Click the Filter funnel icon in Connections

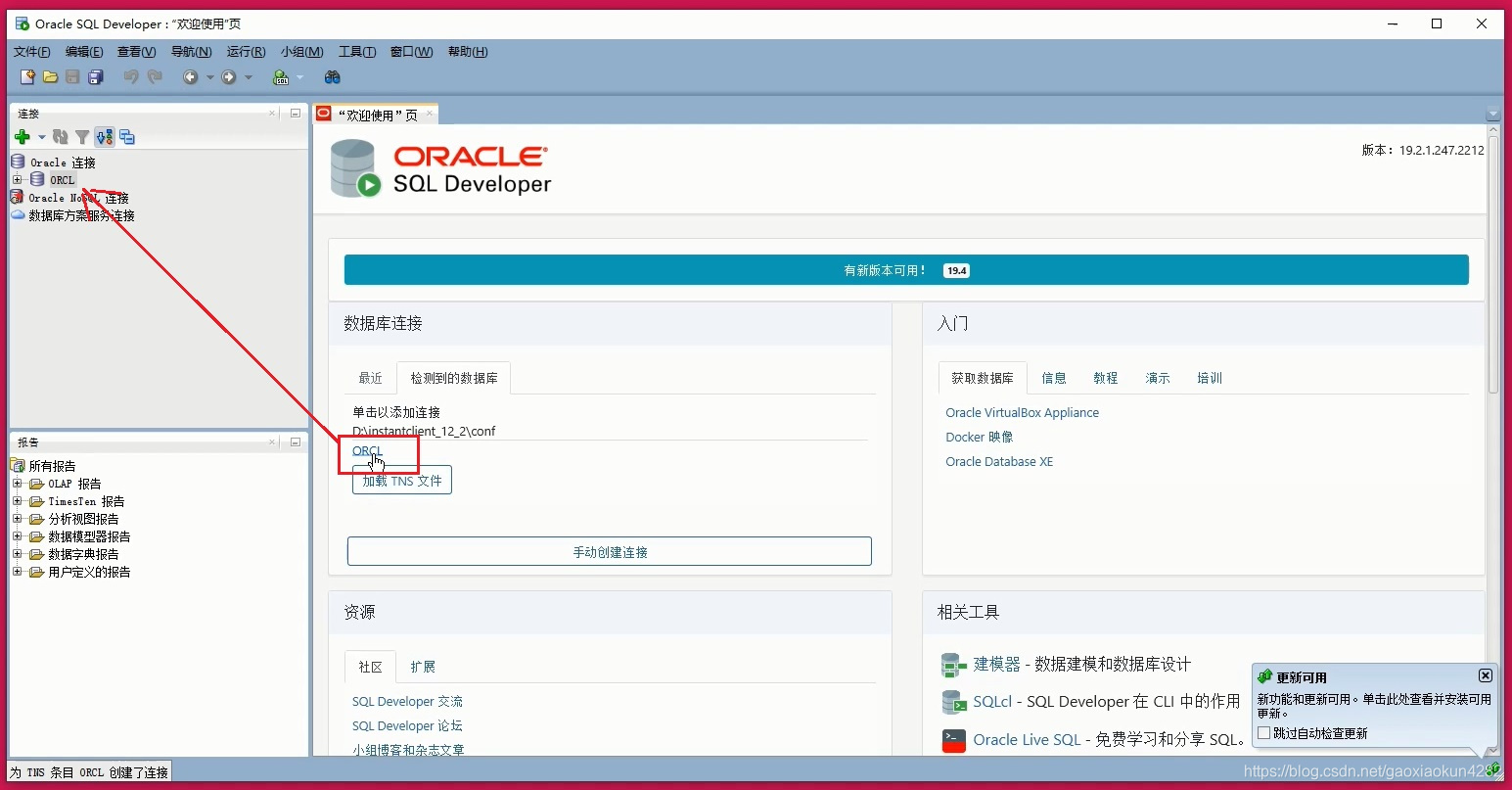point(82,137)
